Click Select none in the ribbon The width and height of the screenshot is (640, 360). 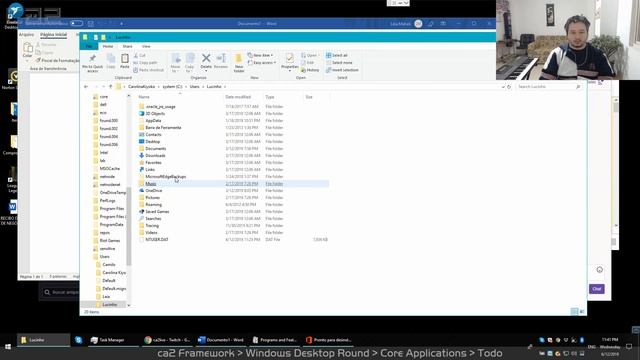click(339, 62)
